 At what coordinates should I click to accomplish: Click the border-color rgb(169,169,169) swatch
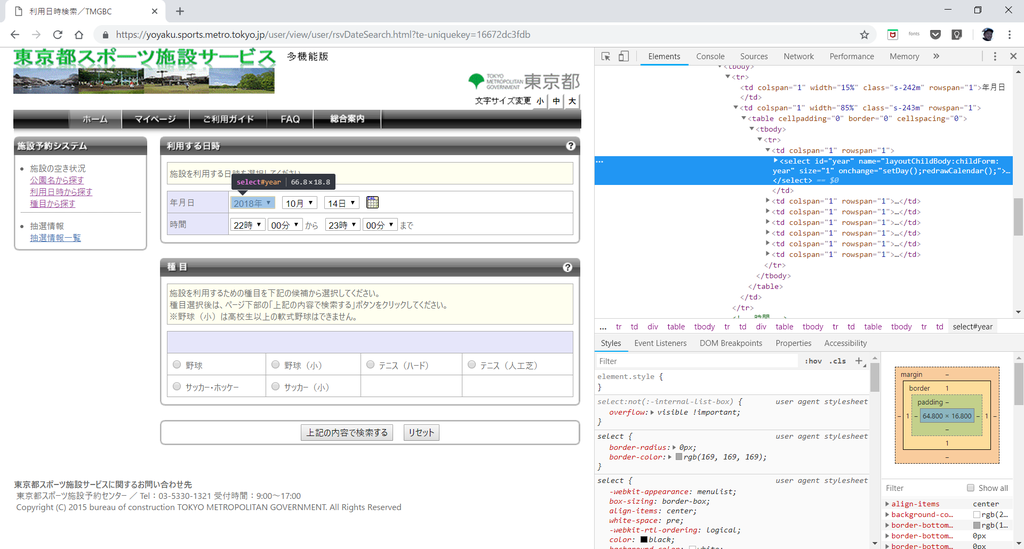tap(679, 457)
